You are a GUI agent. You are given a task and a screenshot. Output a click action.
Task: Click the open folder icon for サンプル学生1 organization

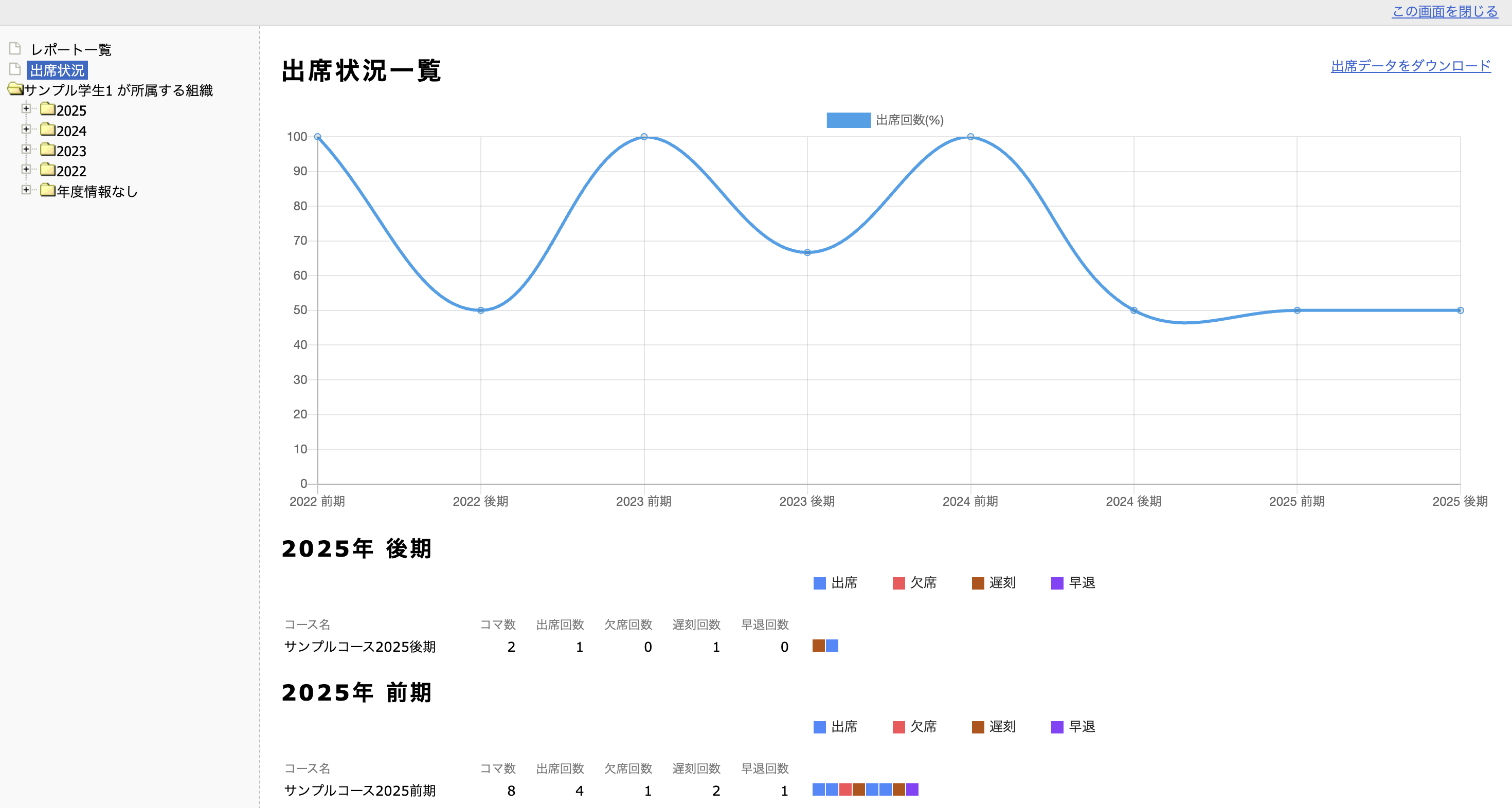[15, 89]
